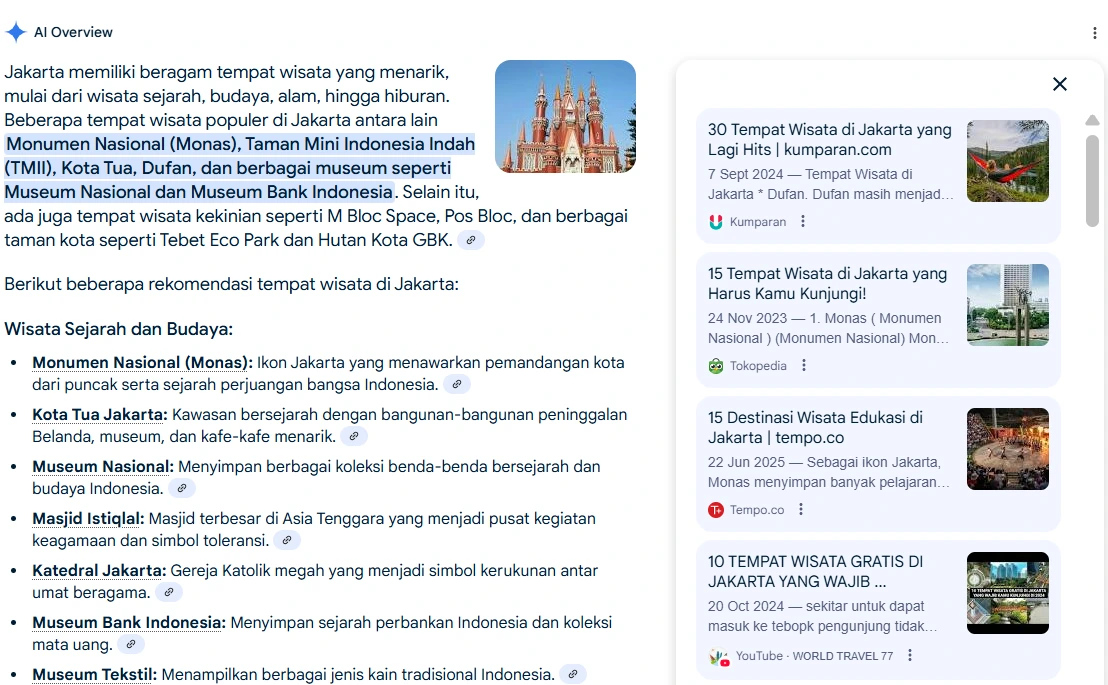Open more options for YouTube World Travel source
Screen dimensions: 1108x685
(910, 655)
